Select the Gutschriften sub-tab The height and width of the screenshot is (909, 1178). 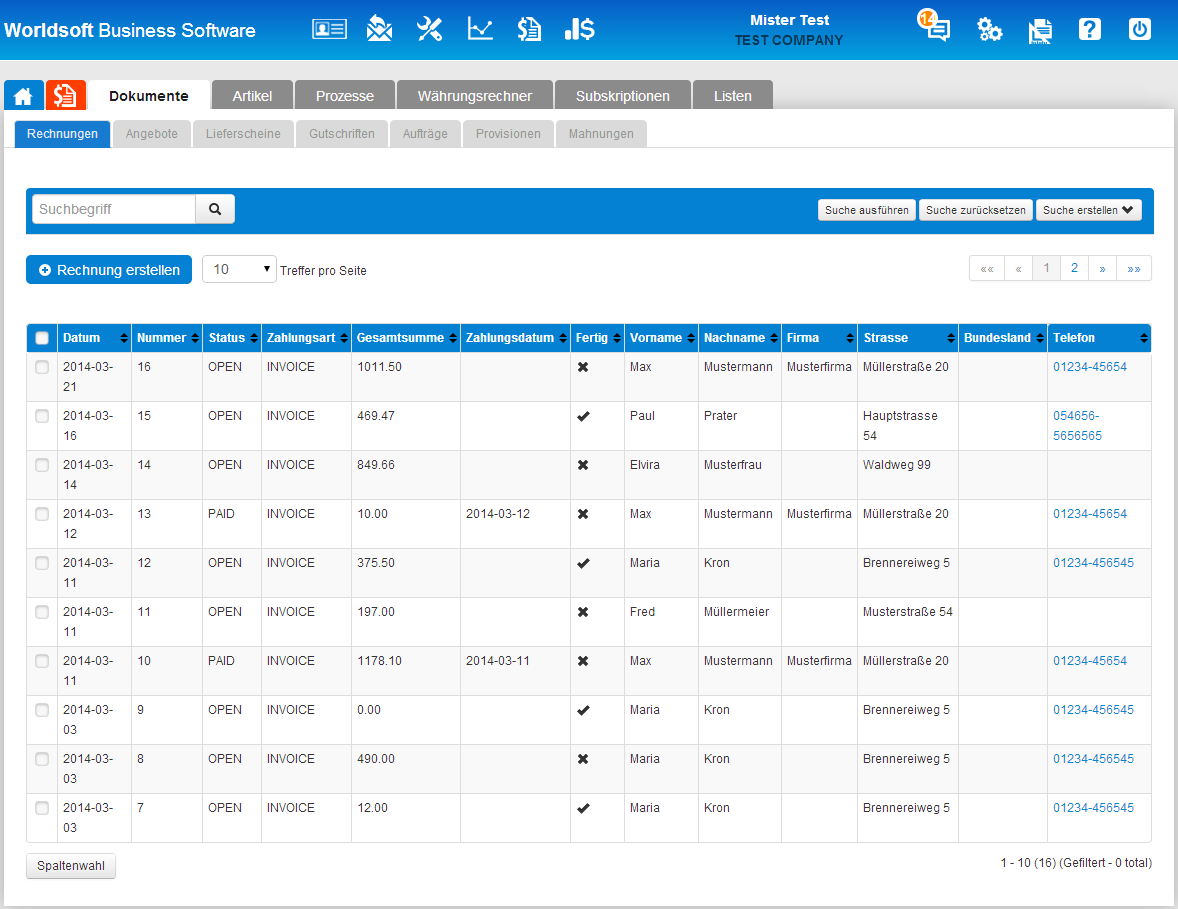coord(342,134)
